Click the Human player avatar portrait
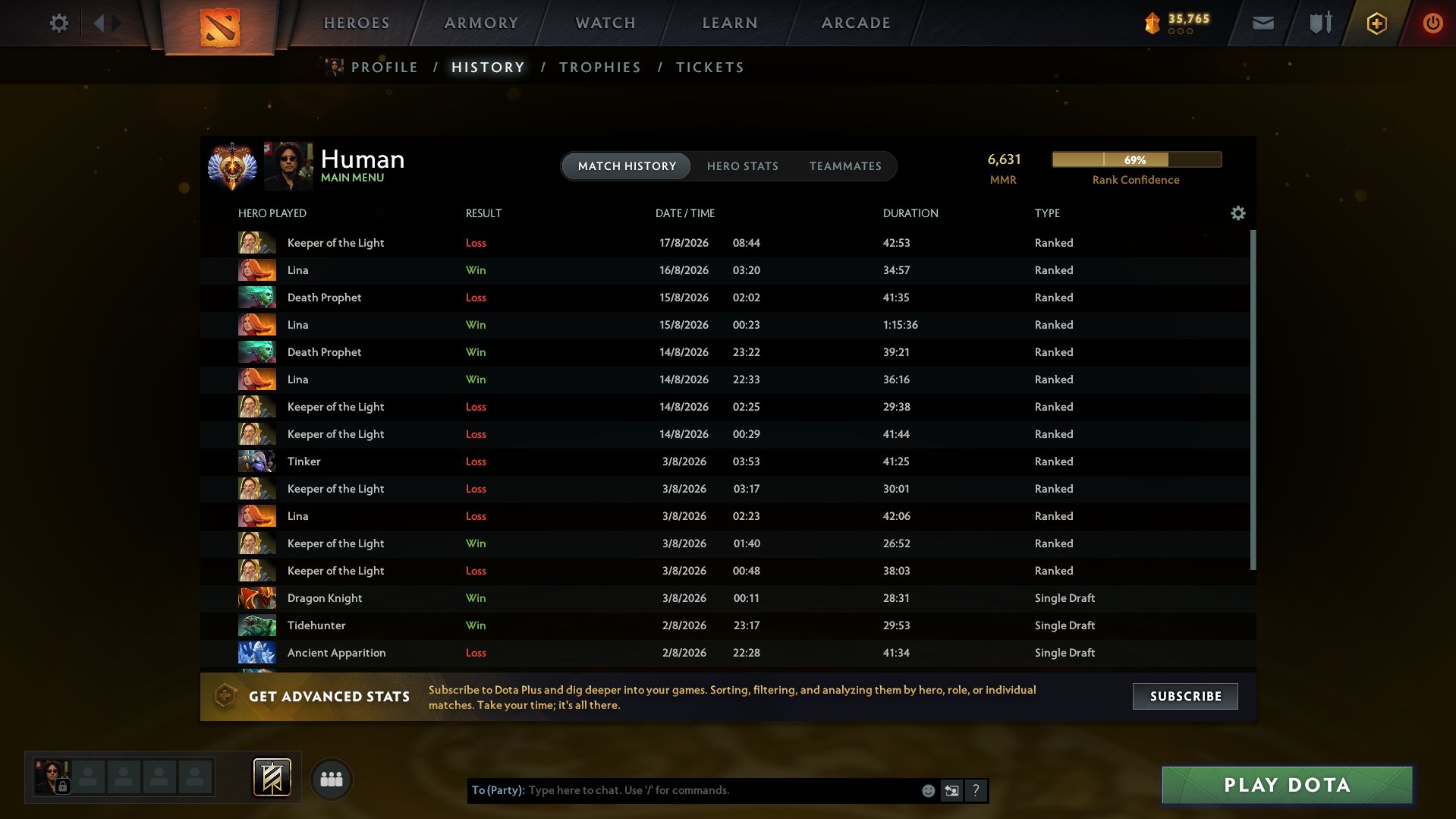The image size is (1456, 819). (288, 165)
